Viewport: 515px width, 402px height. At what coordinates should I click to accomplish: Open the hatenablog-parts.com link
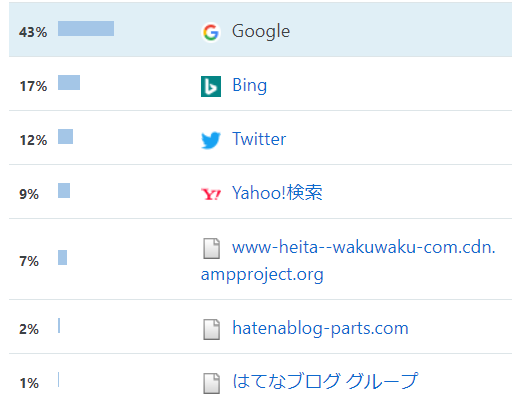point(320,328)
